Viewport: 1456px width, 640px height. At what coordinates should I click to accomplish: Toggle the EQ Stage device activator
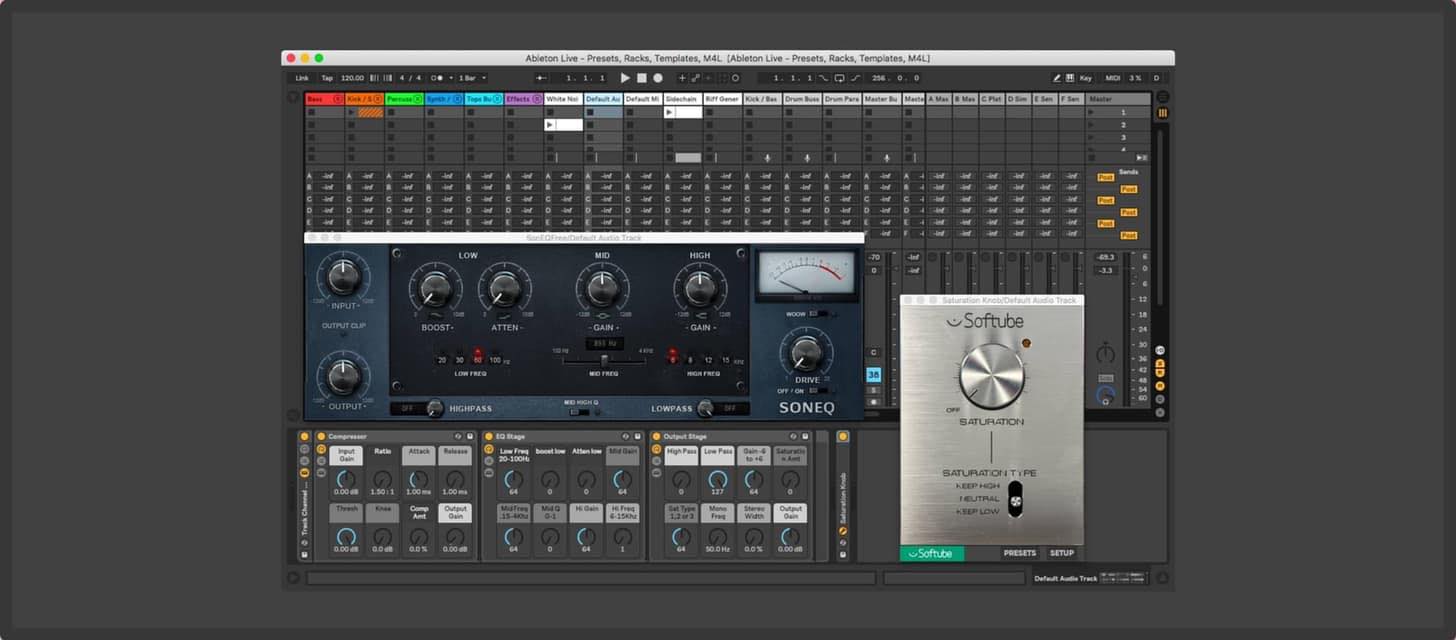(489, 436)
